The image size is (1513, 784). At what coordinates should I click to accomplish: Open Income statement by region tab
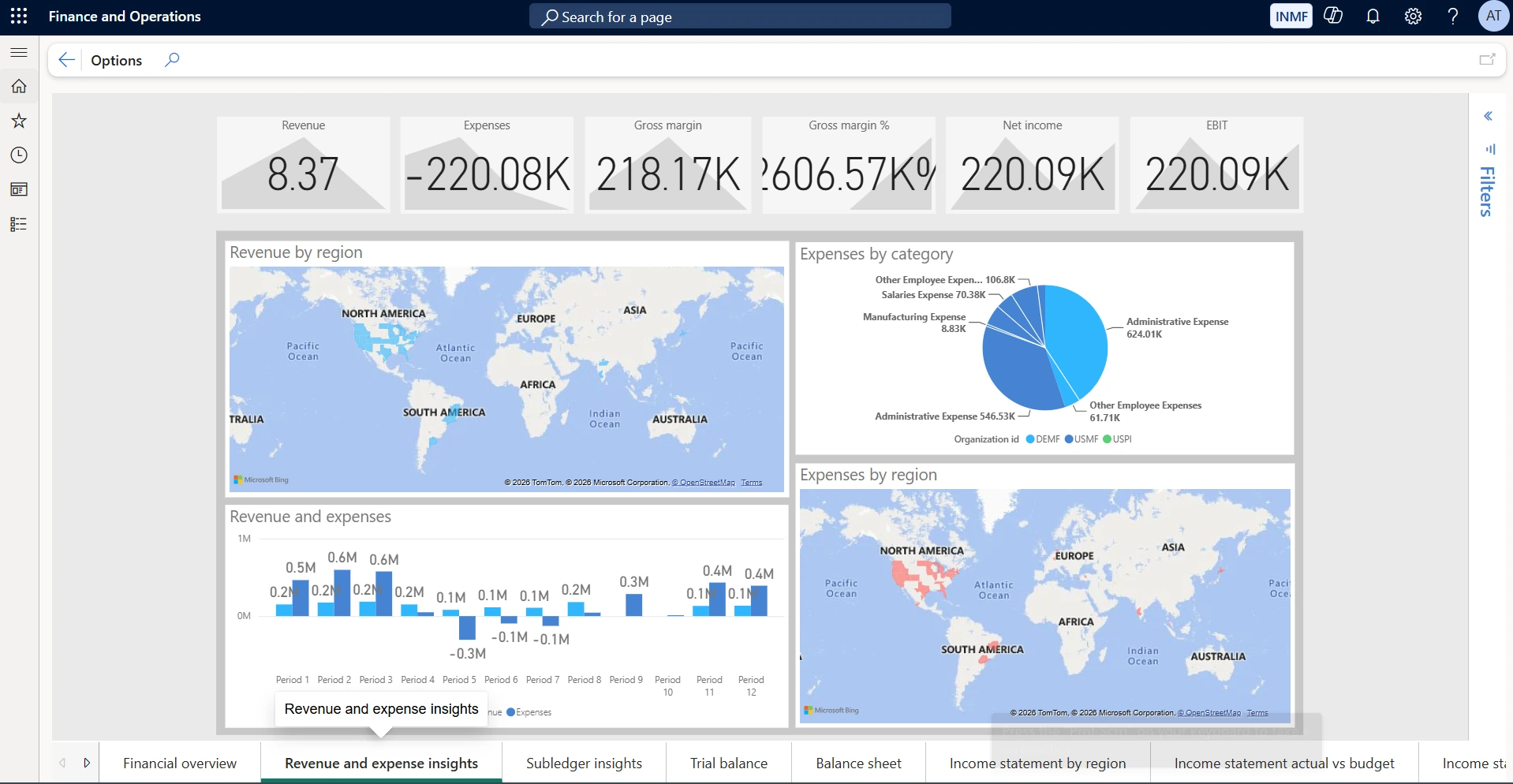click(1037, 763)
